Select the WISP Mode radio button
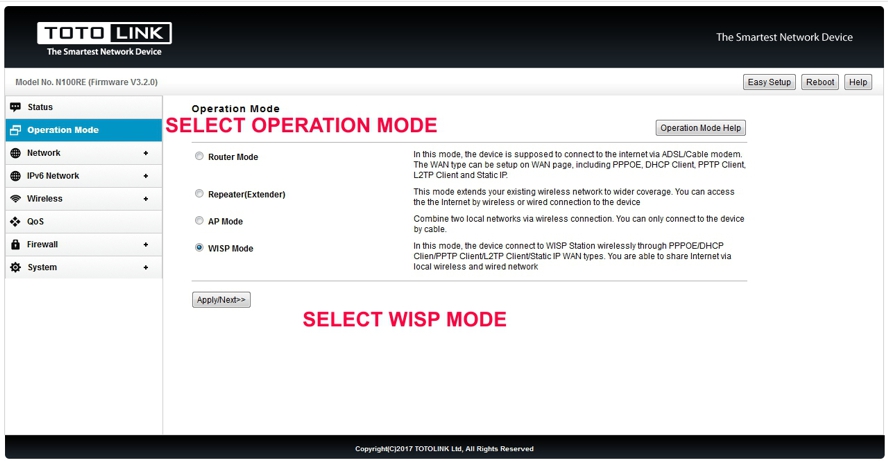The height and width of the screenshot is (461, 888). point(199,247)
